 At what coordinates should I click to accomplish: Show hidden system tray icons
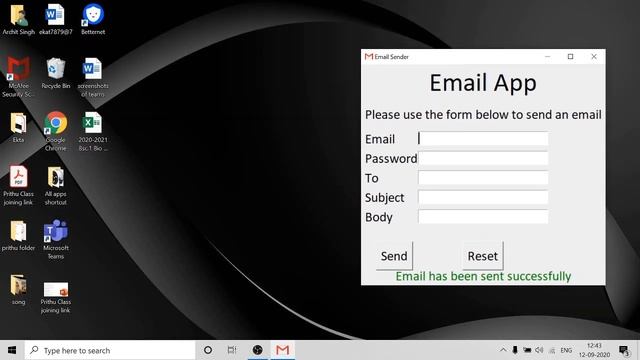tap(503, 350)
